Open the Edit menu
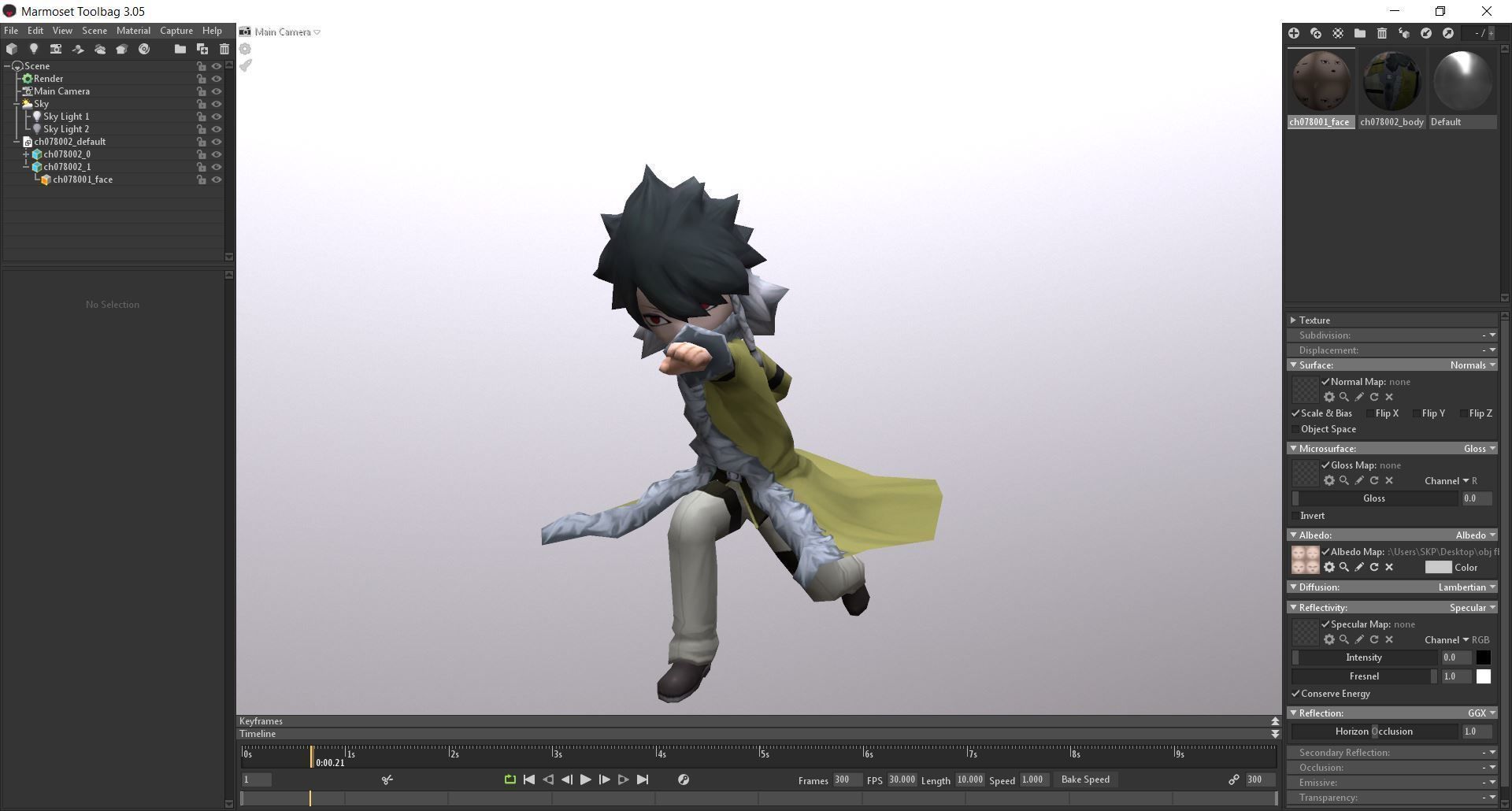 (x=35, y=31)
